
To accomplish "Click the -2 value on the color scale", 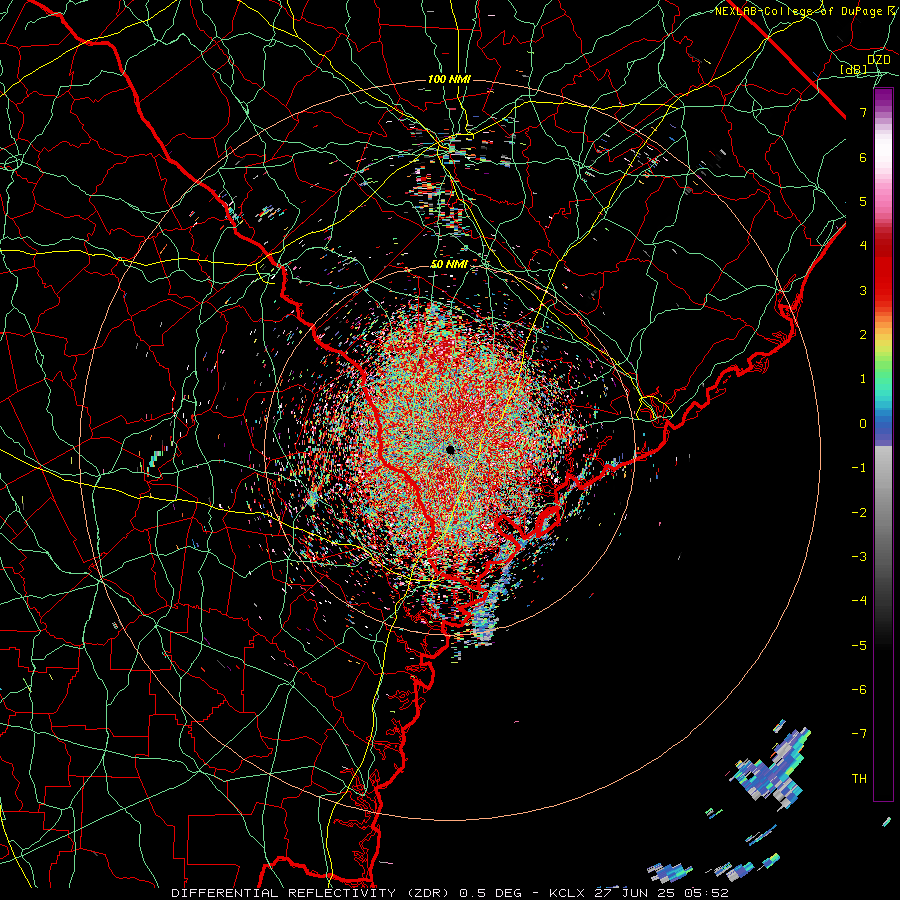I will tap(859, 513).
